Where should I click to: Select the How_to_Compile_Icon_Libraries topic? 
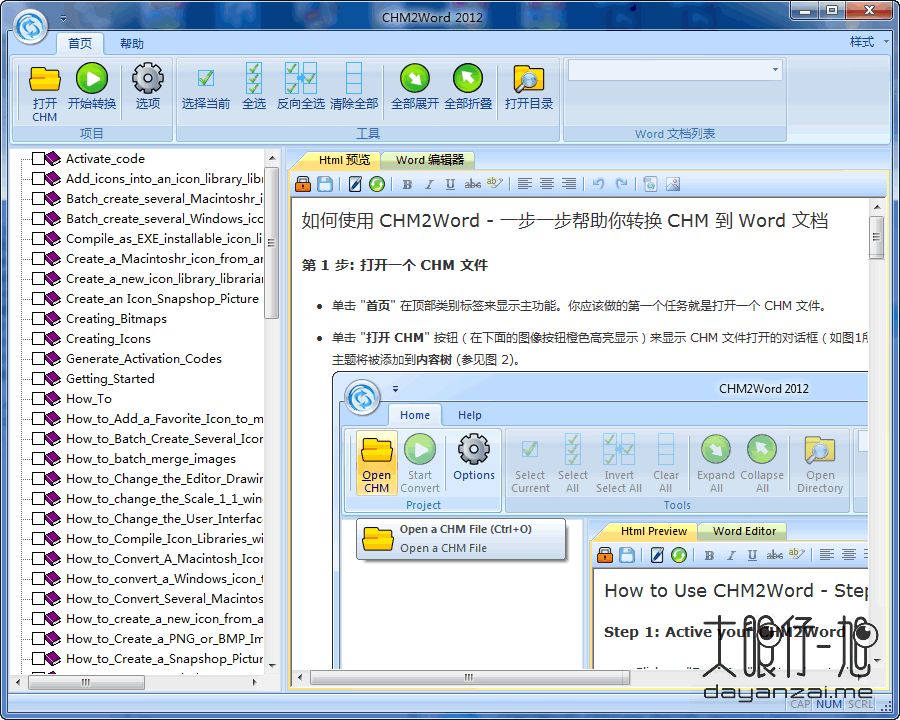tap(164, 539)
